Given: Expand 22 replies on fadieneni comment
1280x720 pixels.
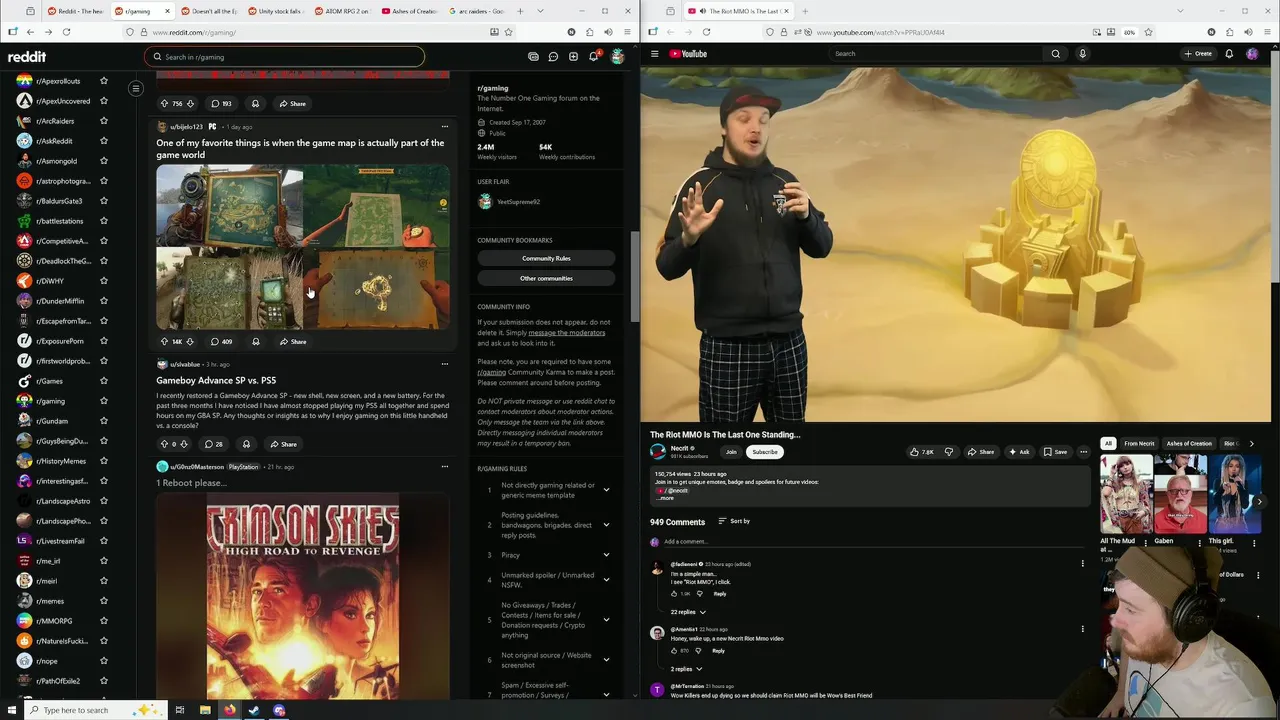Looking at the screenshot, I should tap(688, 612).
